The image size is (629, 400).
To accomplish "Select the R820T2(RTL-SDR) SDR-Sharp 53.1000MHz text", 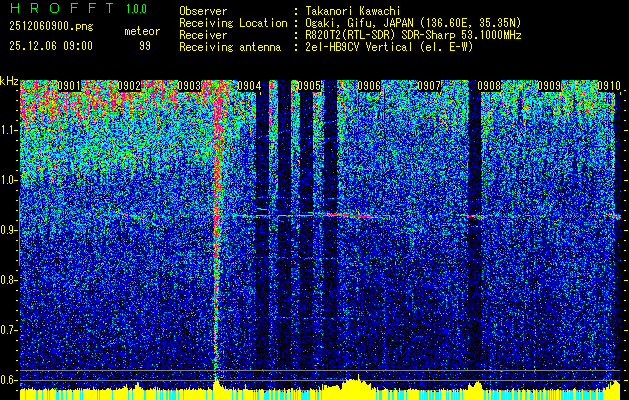I will pyautogui.click(x=413, y=35).
